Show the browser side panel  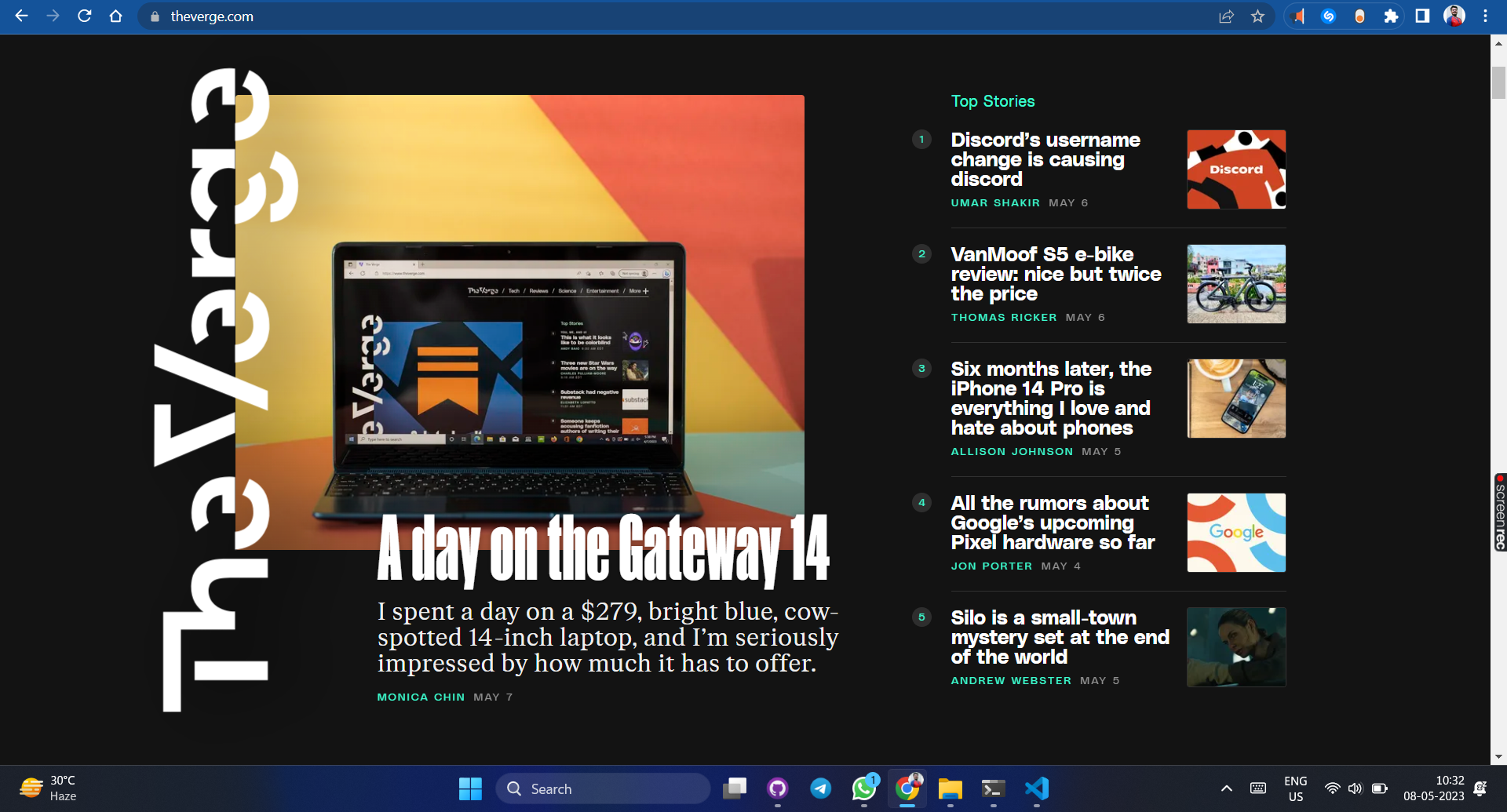click(1422, 16)
